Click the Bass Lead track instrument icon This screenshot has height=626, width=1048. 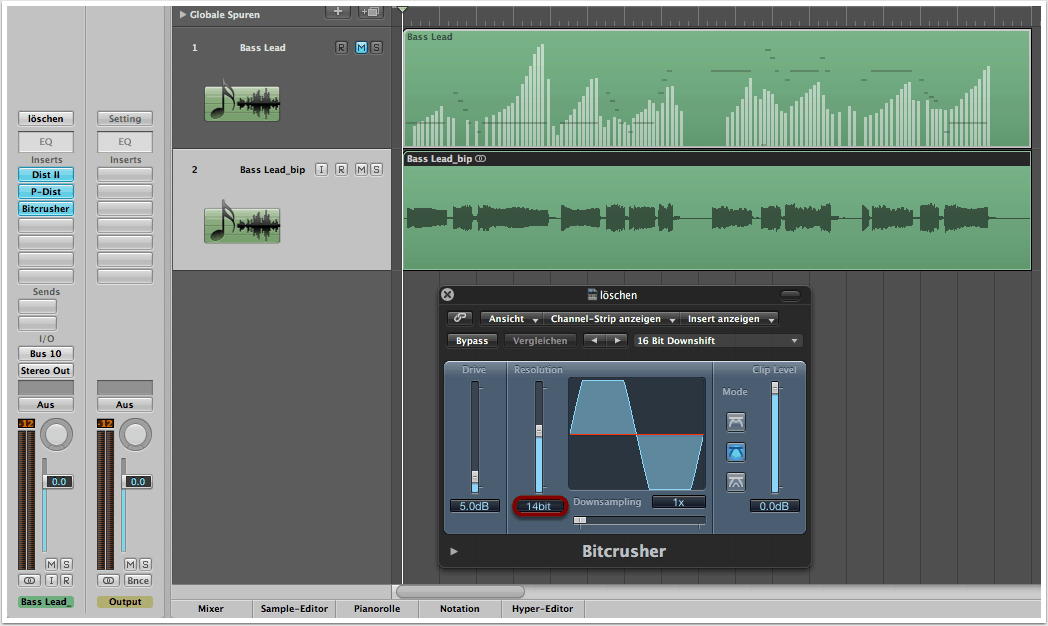pos(242,102)
